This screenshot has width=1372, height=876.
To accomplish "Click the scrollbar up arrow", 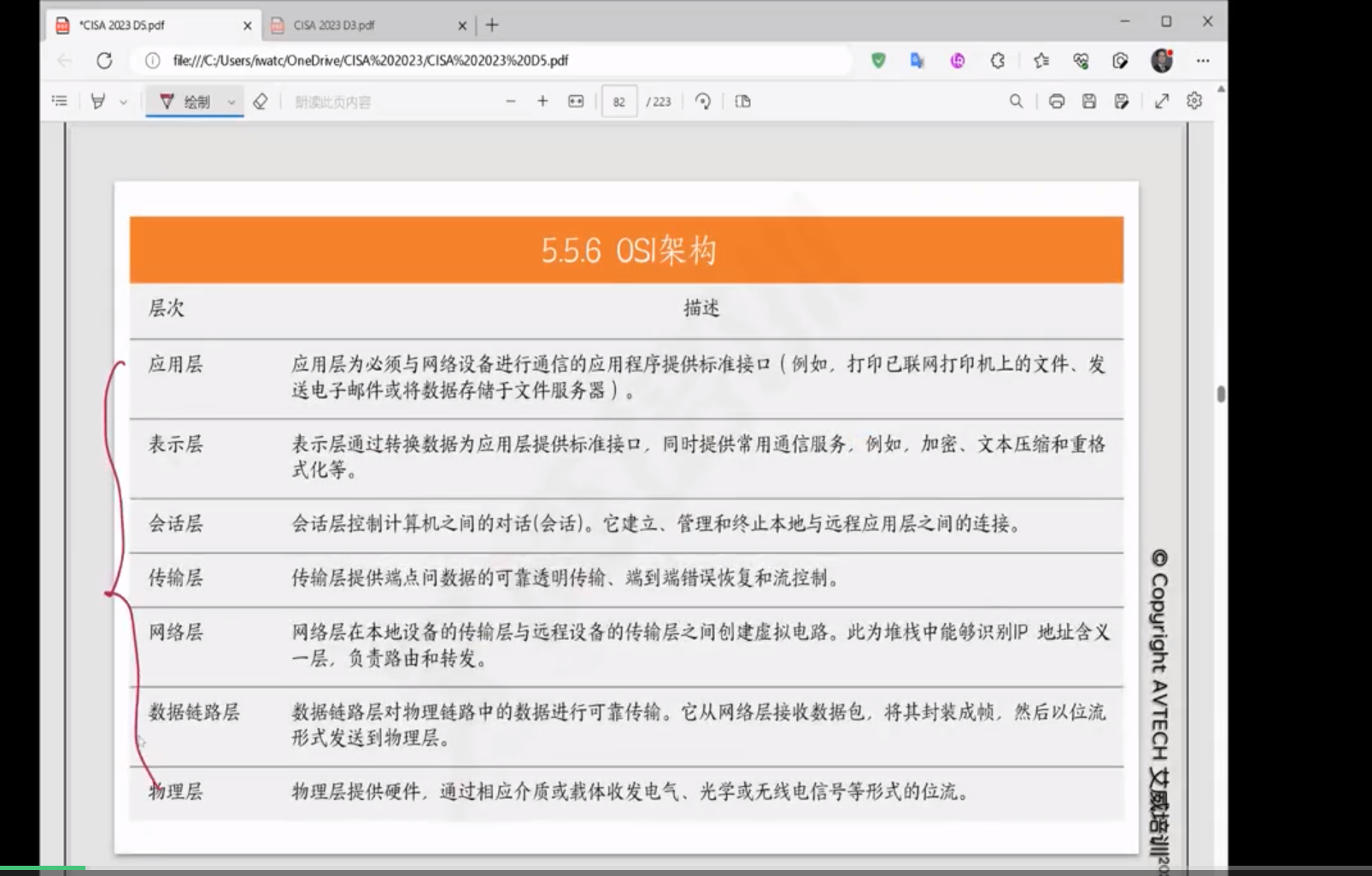I will coord(1221,89).
